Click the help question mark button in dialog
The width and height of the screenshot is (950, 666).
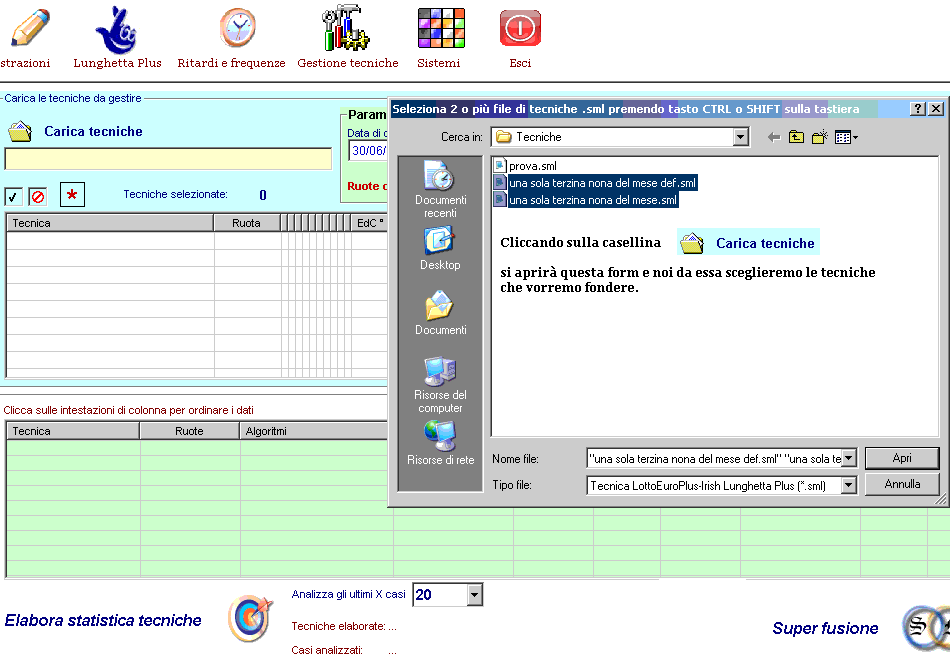918,108
